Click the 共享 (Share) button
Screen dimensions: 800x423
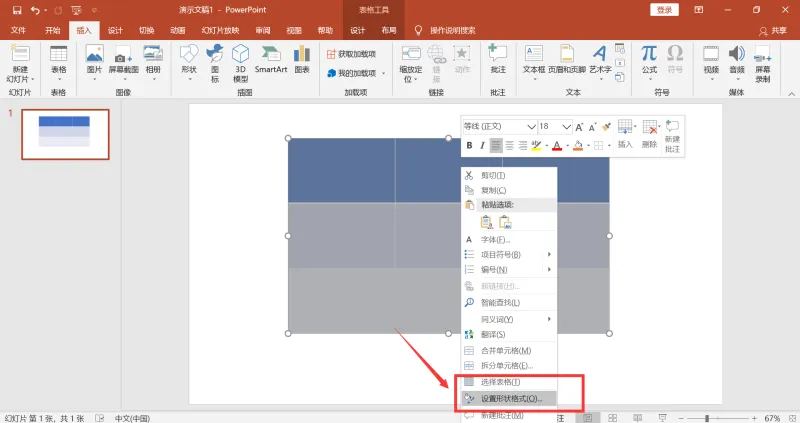tap(773, 31)
